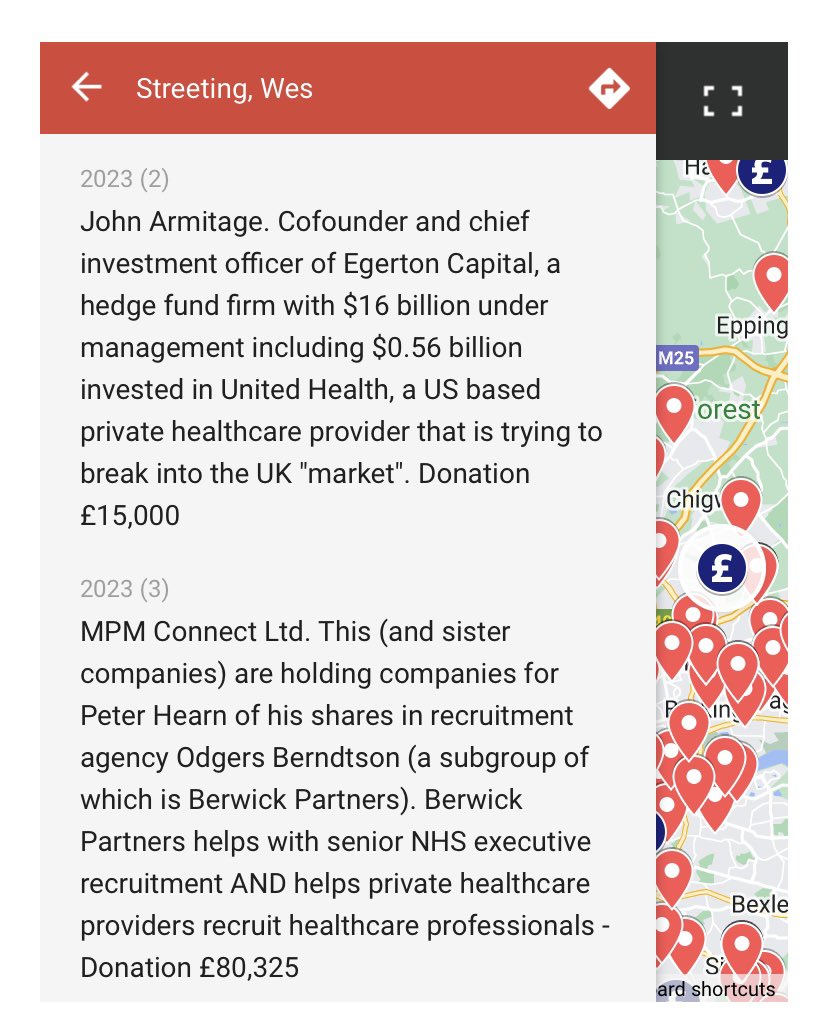Go back using the left arrow

(86, 88)
